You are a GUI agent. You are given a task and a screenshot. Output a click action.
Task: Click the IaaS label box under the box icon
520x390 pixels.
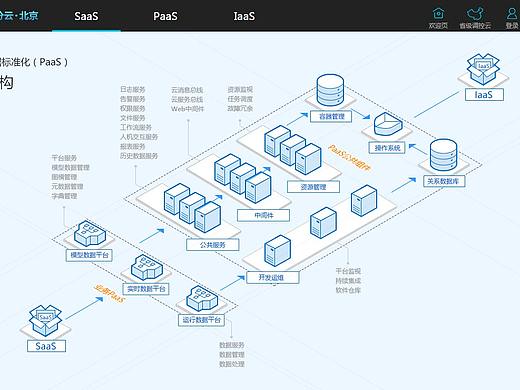pyautogui.click(x=484, y=95)
